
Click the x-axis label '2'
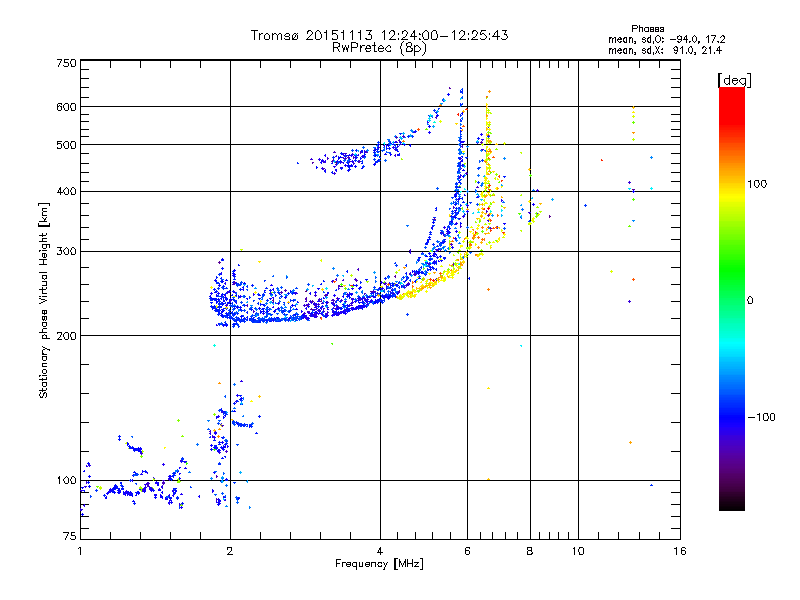coord(230,551)
